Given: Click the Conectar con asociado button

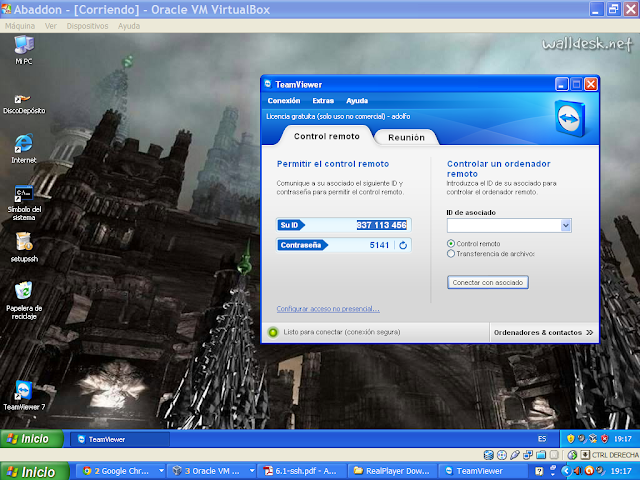Looking at the screenshot, I should 488,282.
